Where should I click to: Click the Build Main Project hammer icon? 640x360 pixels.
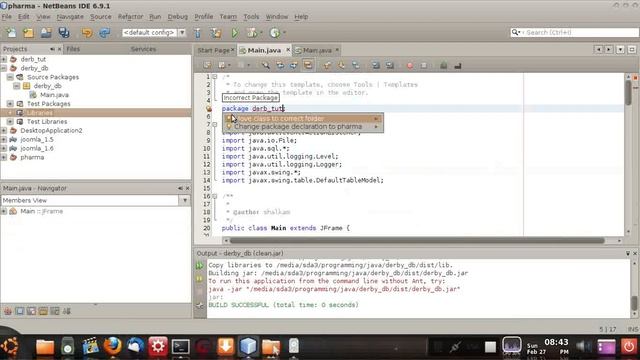pyautogui.click(x=198, y=33)
